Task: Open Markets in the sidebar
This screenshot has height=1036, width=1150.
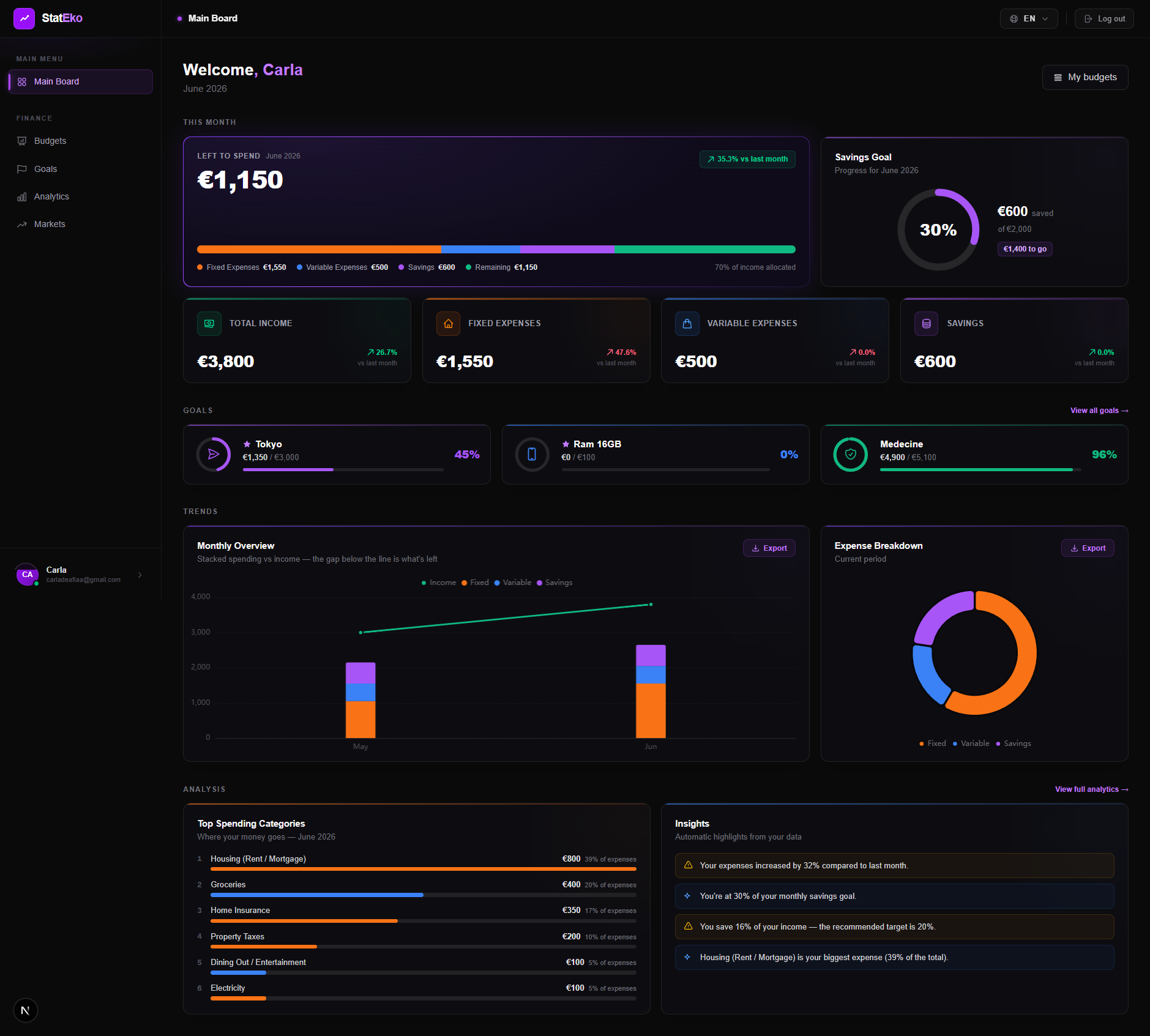Action: coord(80,224)
